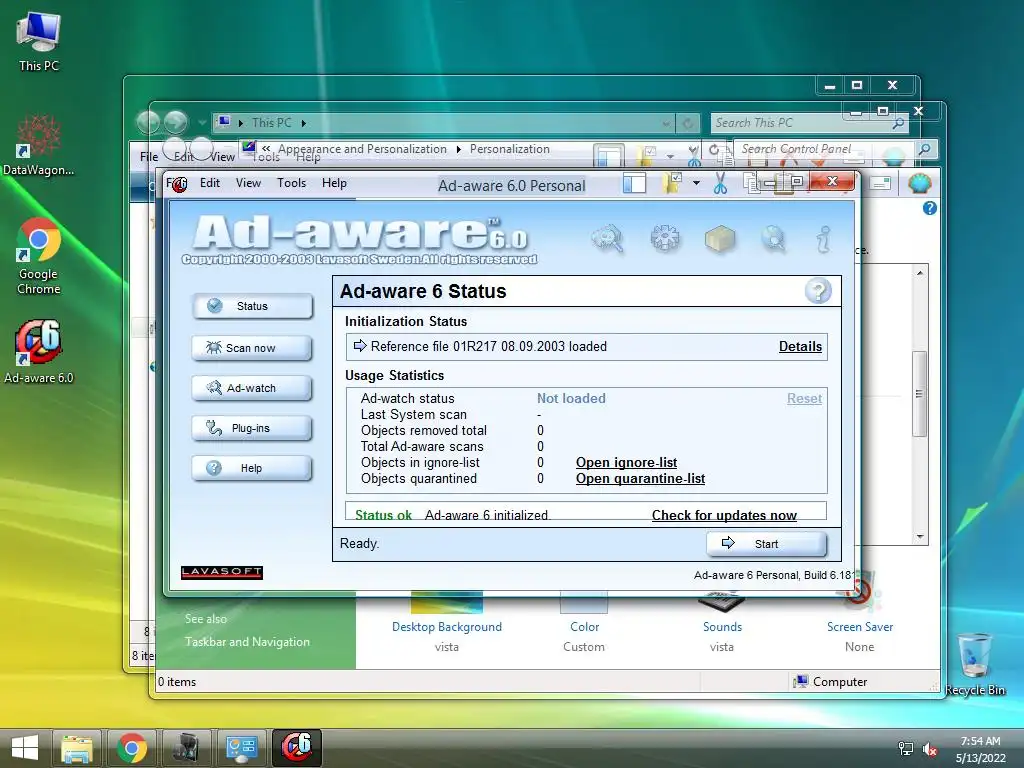
Task: Click the Ad-aware taskbar icon
Action: [296, 748]
